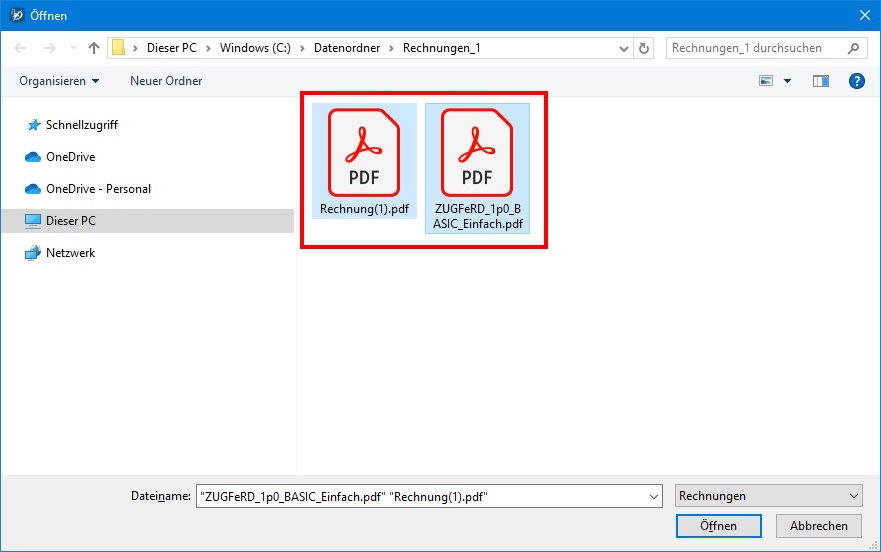Select Dieser PC in navigation pane

(70, 221)
